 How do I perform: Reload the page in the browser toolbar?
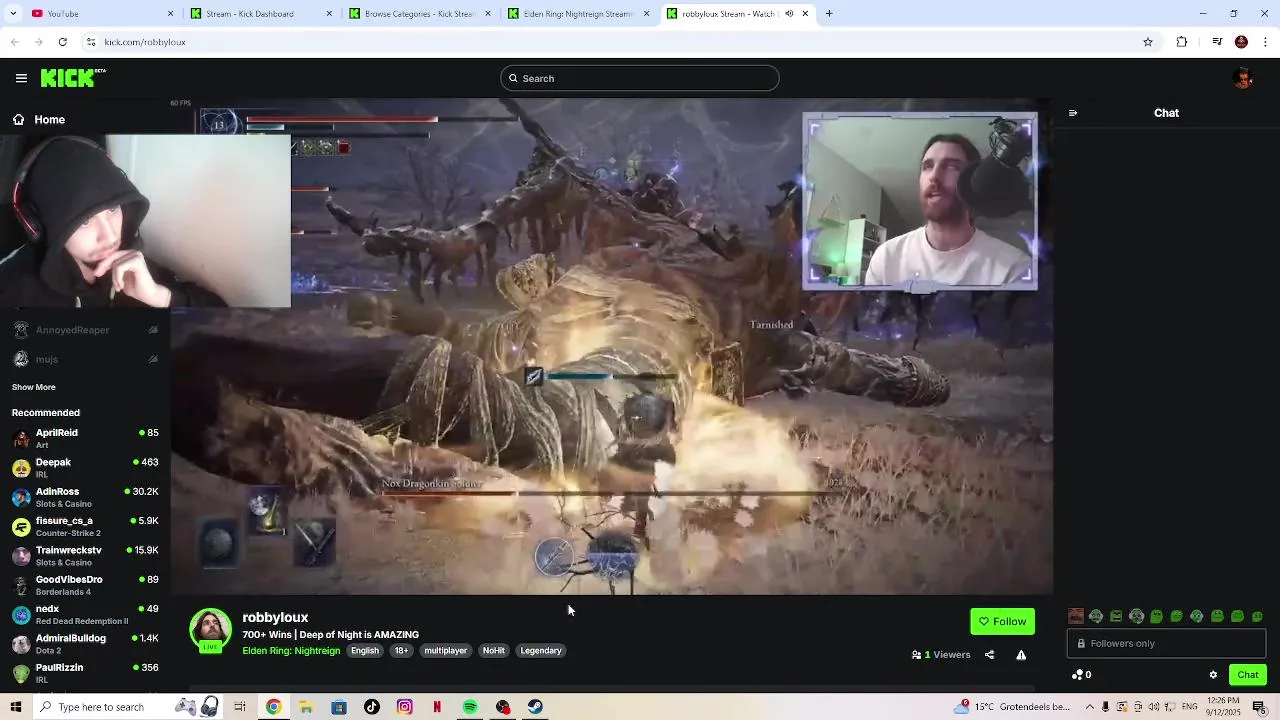63,42
